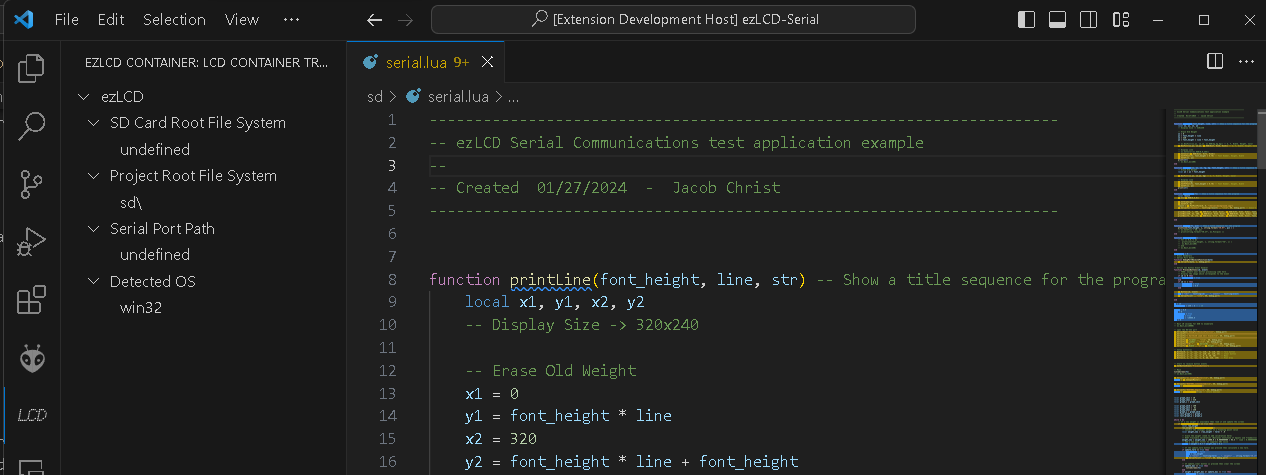Open the Explorer view in activity bar
The height and width of the screenshot is (475, 1266).
(32, 68)
